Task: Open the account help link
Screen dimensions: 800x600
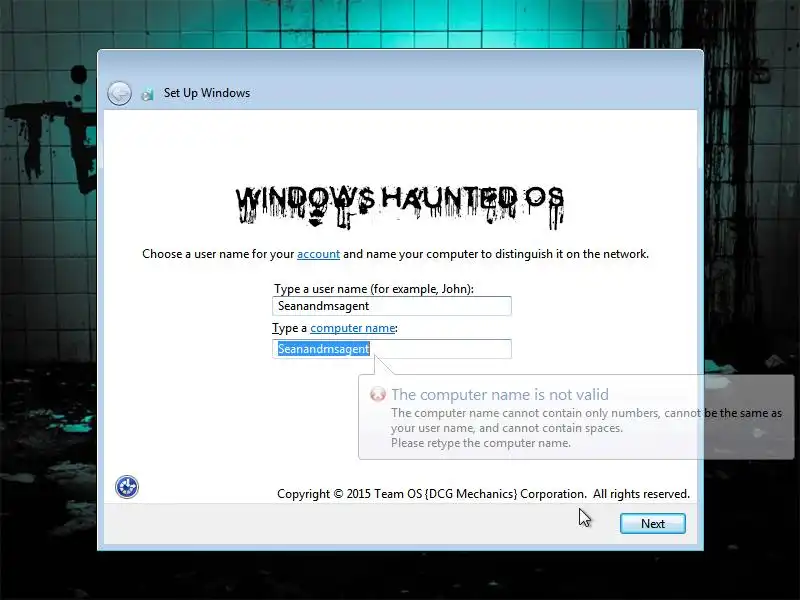Action: pyautogui.click(x=318, y=254)
